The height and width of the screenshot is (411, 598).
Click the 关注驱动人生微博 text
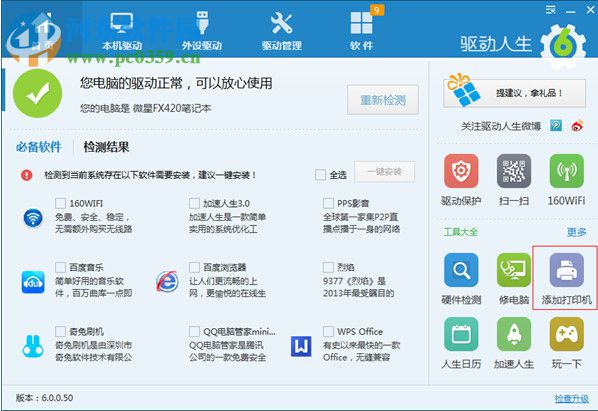click(x=501, y=126)
